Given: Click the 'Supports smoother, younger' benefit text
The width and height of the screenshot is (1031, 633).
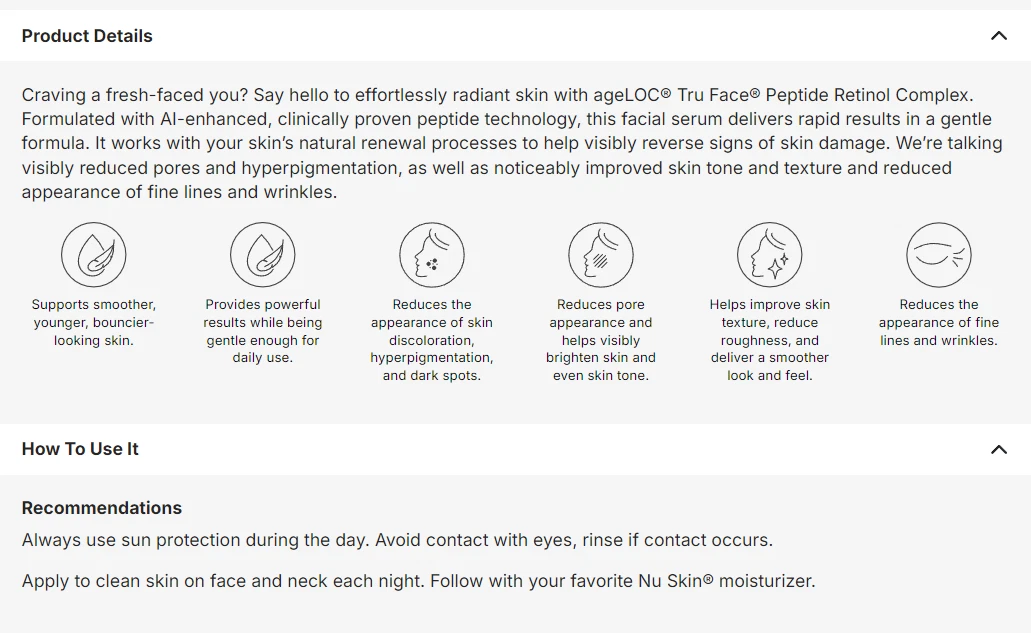Looking at the screenshot, I should 94,322.
